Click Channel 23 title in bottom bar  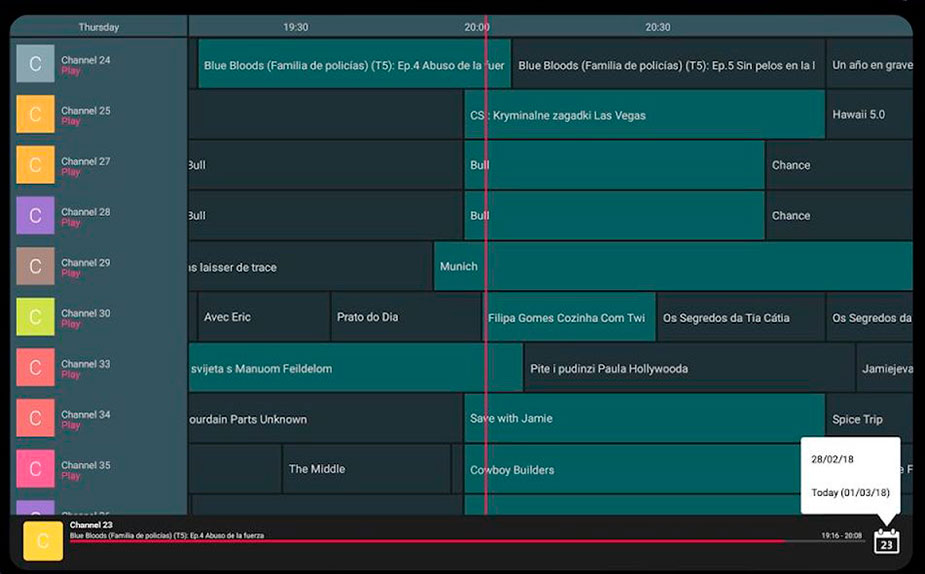(91, 524)
